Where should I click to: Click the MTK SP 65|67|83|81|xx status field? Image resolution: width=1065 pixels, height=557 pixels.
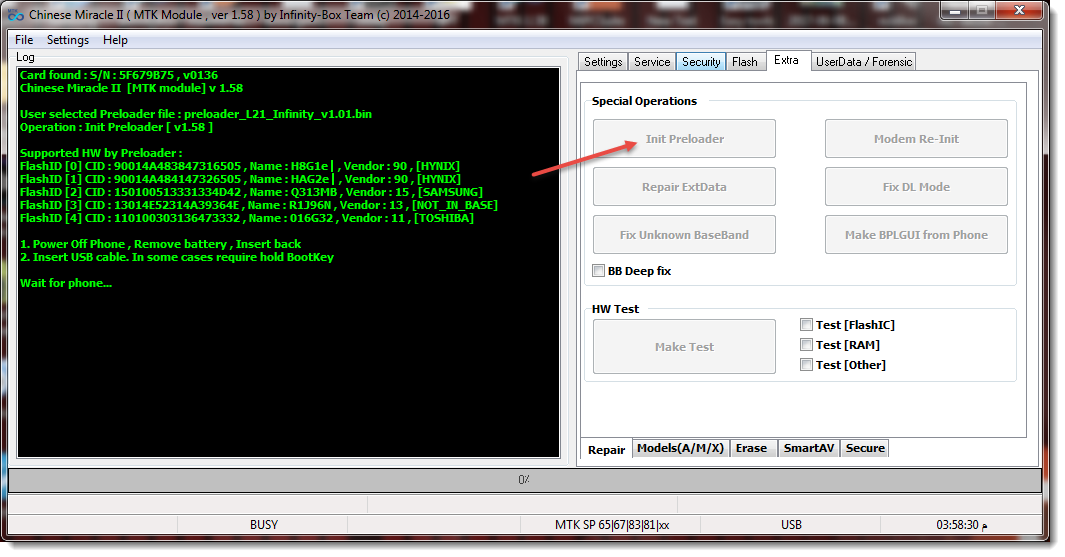611,524
